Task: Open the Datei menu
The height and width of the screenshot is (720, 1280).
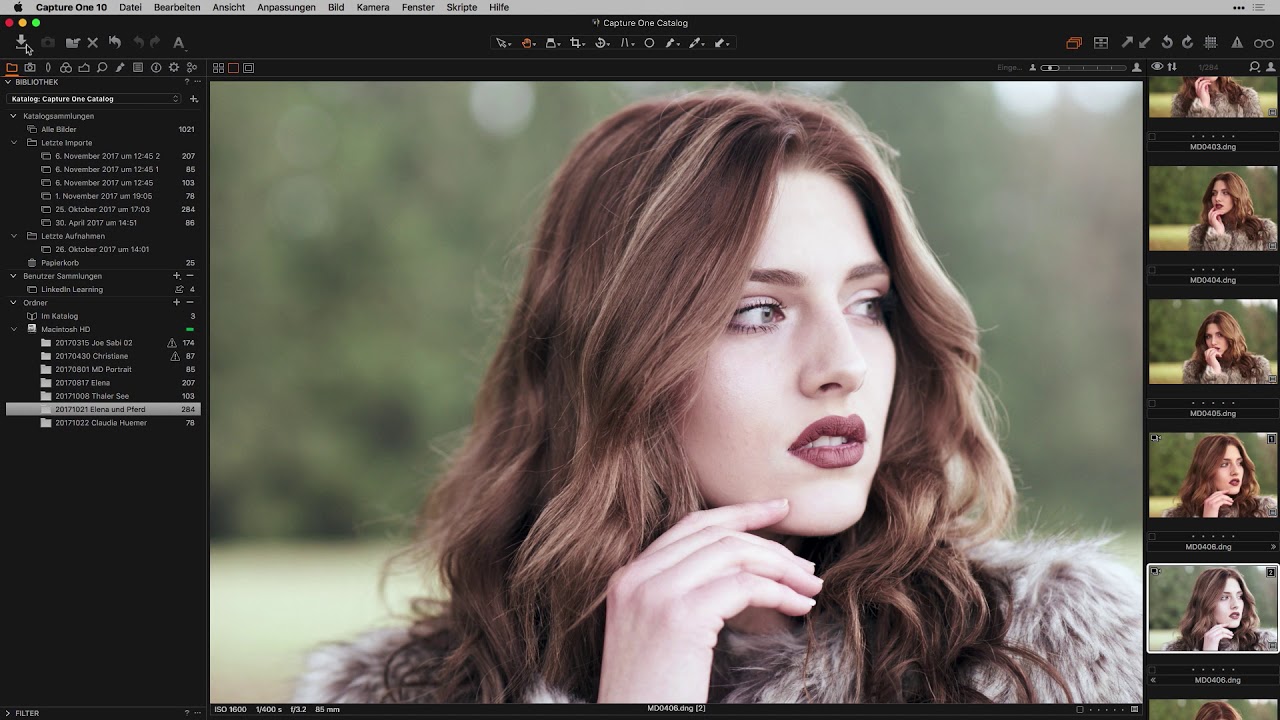Action: [x=130, y=7]
